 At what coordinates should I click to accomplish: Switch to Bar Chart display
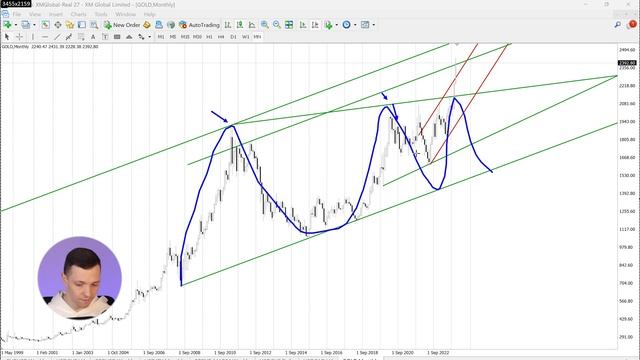tap(228, 25)
